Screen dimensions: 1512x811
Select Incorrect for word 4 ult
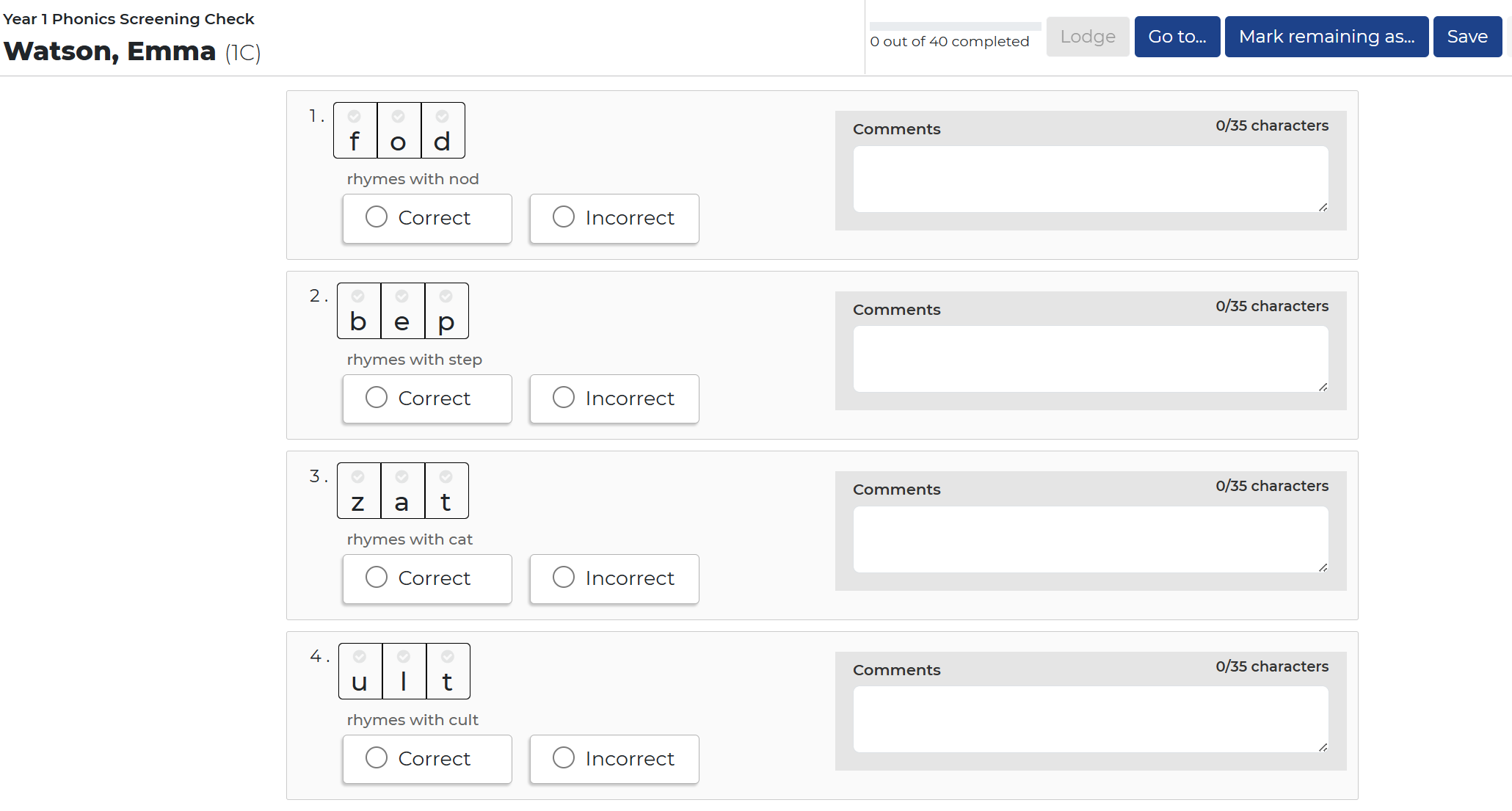(614, 759)
